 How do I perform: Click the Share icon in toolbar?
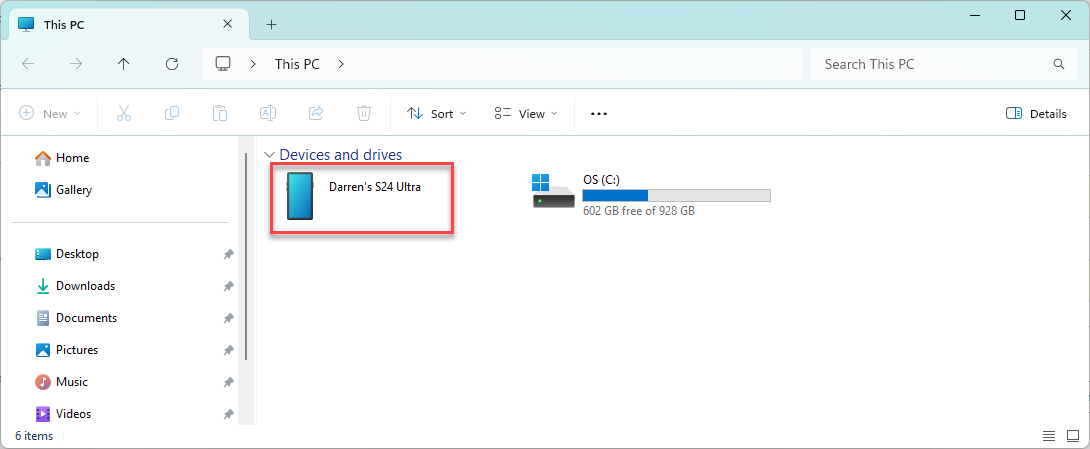(x=316, y=113)
